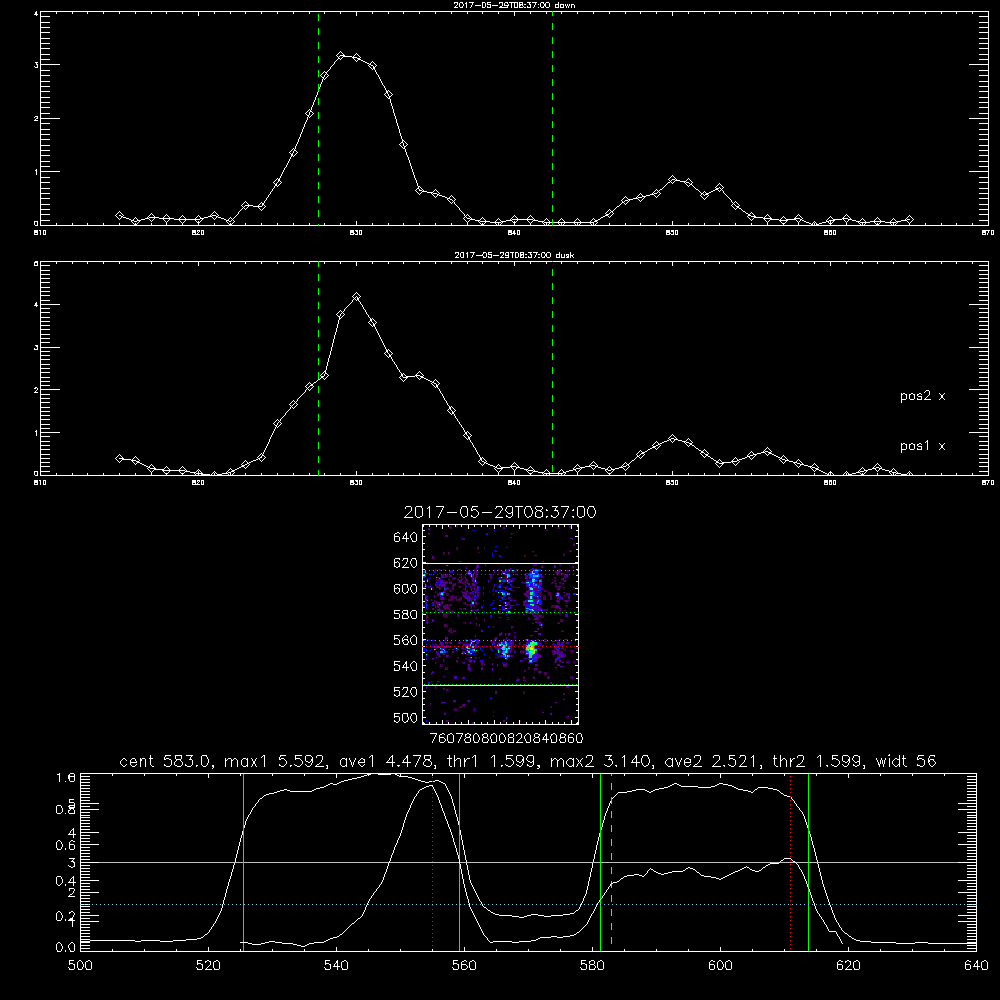
Task: Click the timestamp title above the spectral image
Action: 500,512
